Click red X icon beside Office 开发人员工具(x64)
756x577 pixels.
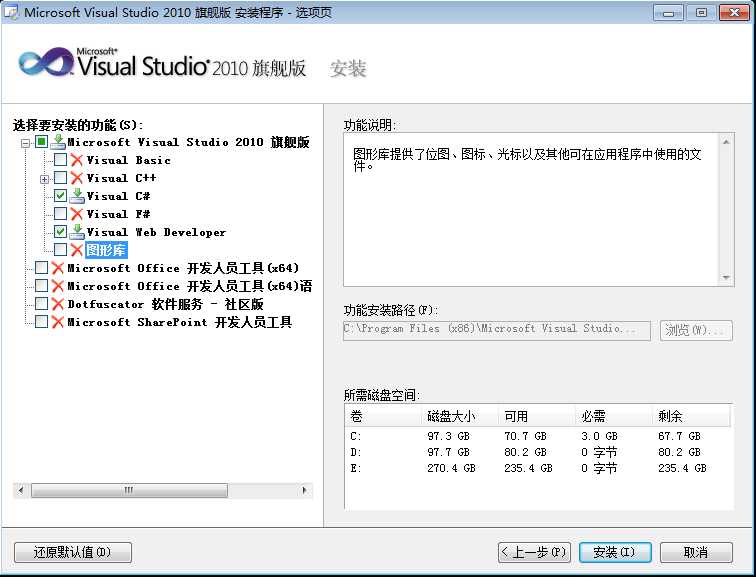[x=57, y=268]
